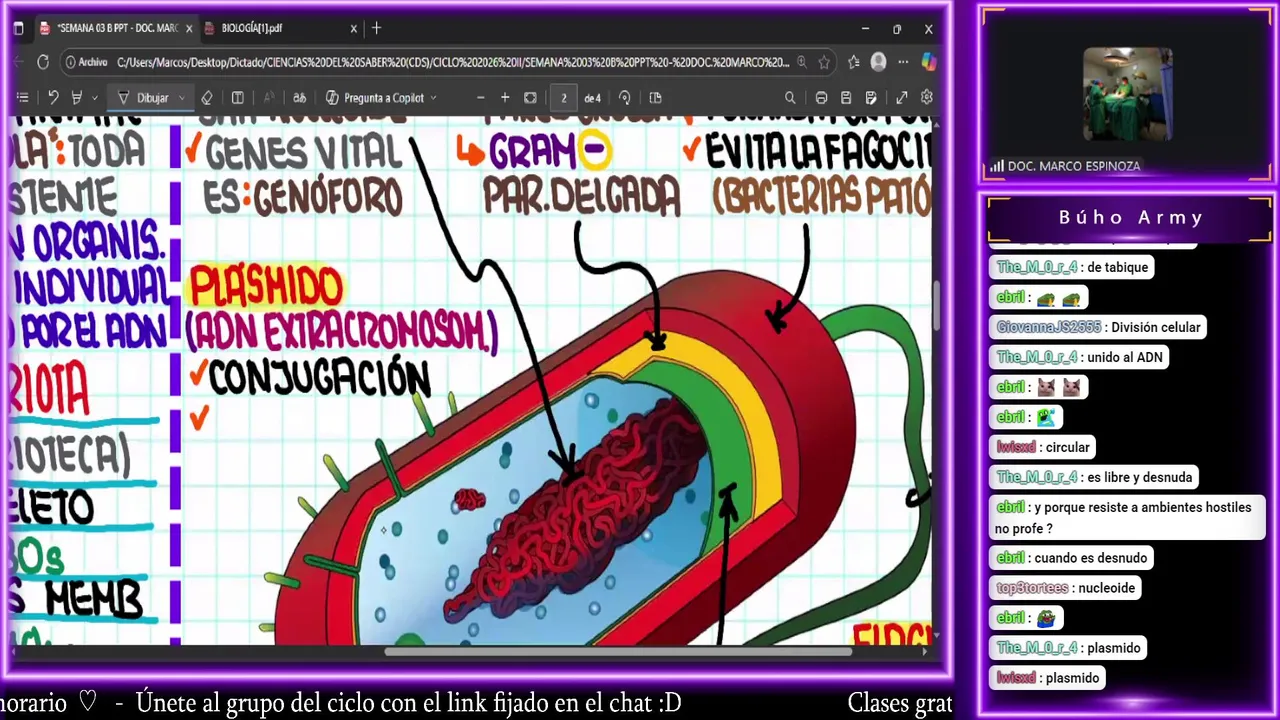This screenshot has width=1280, height=720.
Task: Open a new browser tab
Action: [x=376, y=28]
